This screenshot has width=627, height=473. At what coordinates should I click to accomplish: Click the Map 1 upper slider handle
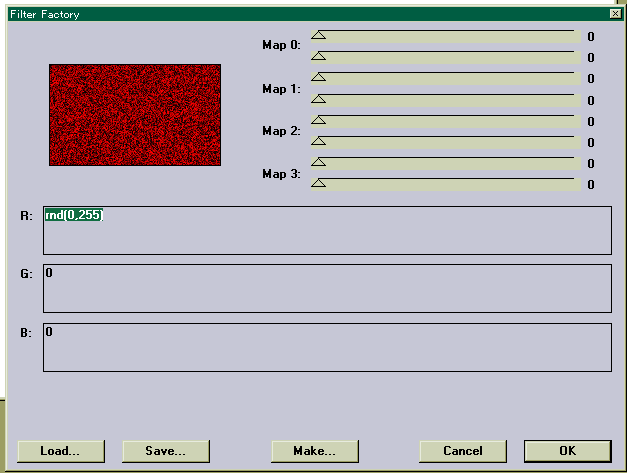pyautogui.click(x=318, y=77)
